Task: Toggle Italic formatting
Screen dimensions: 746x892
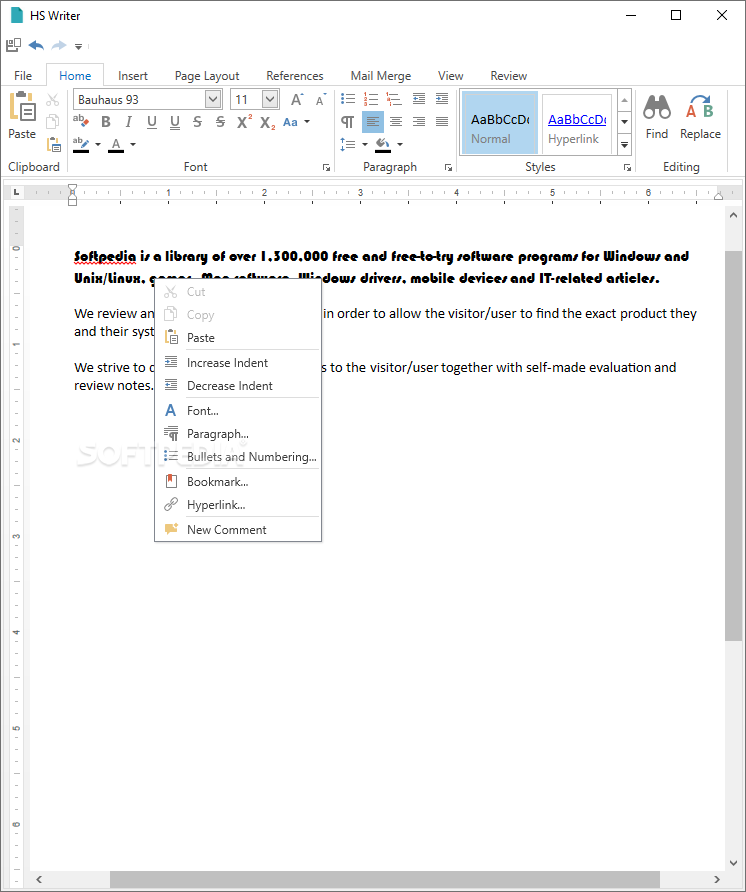Action: point(129,122)
